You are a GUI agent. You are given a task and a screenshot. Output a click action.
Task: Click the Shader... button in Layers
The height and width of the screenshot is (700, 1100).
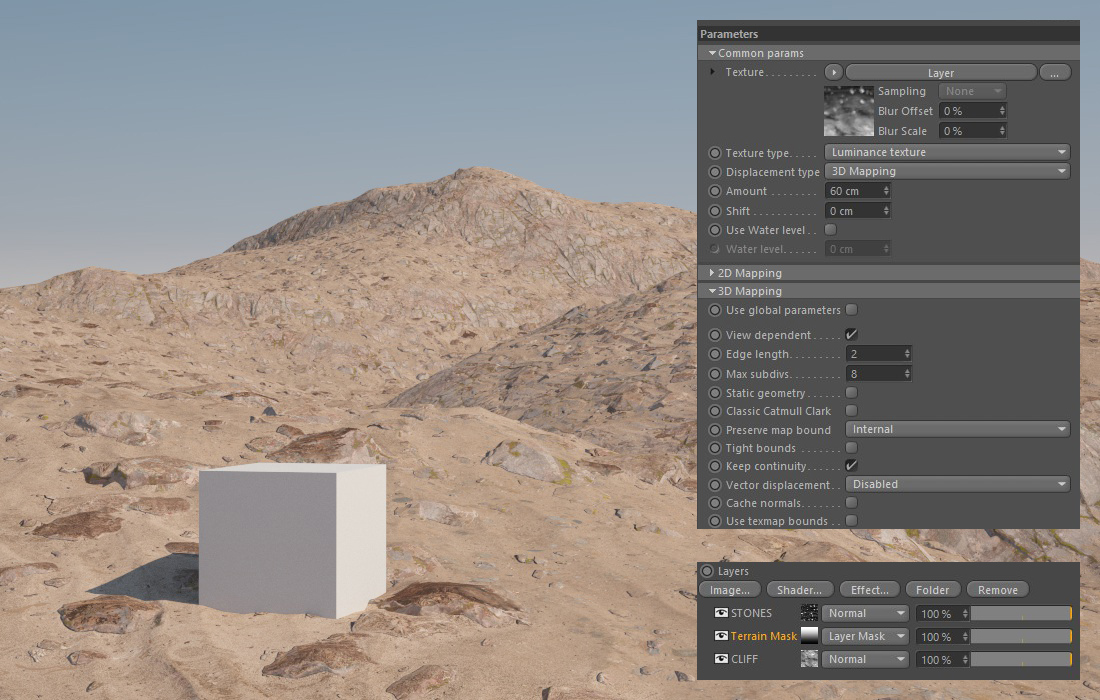[x=799, y=590]
